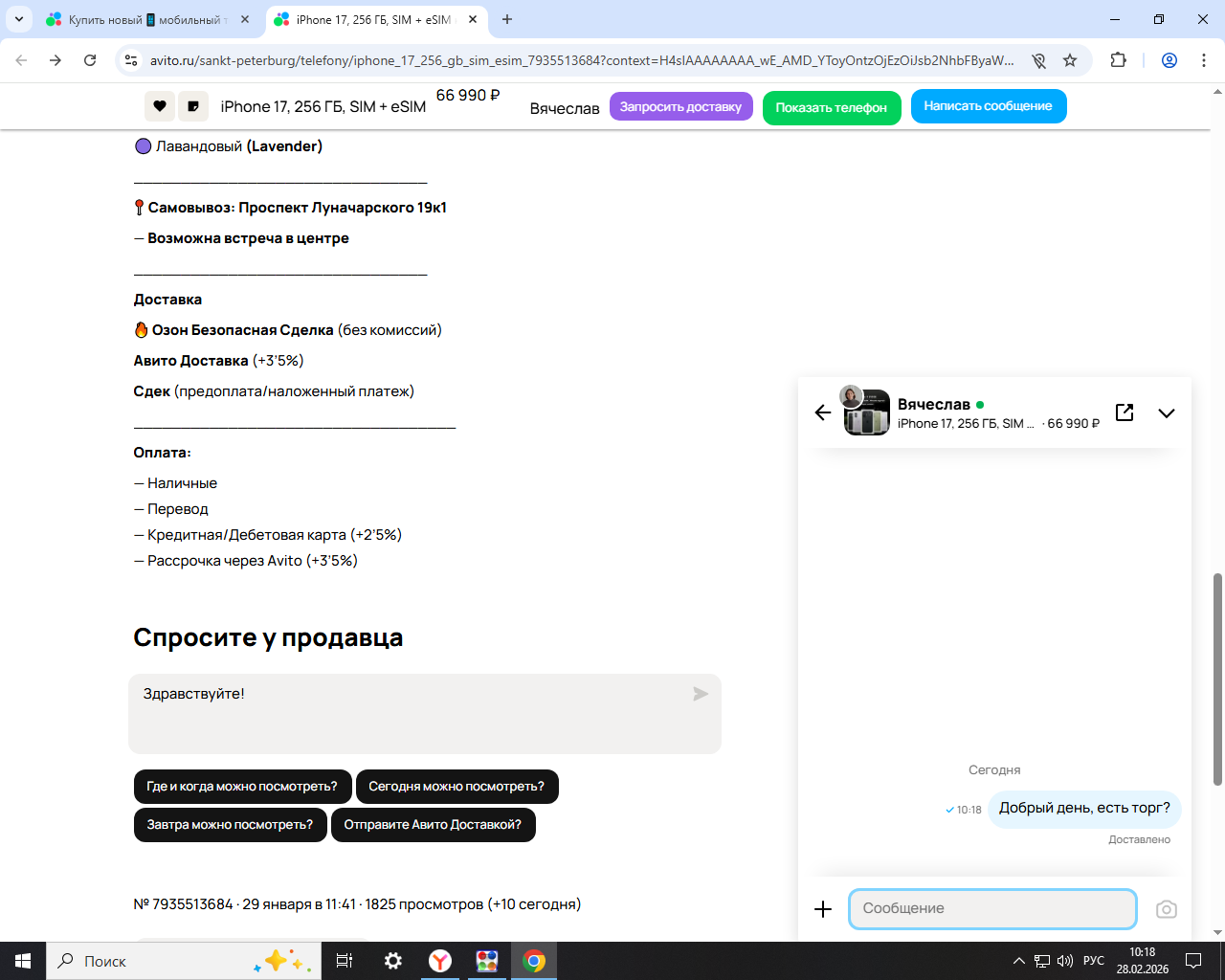Collapse the chat panel with the chevron
This screenshot has width=1225, height=980.
tap(1166, 413)
